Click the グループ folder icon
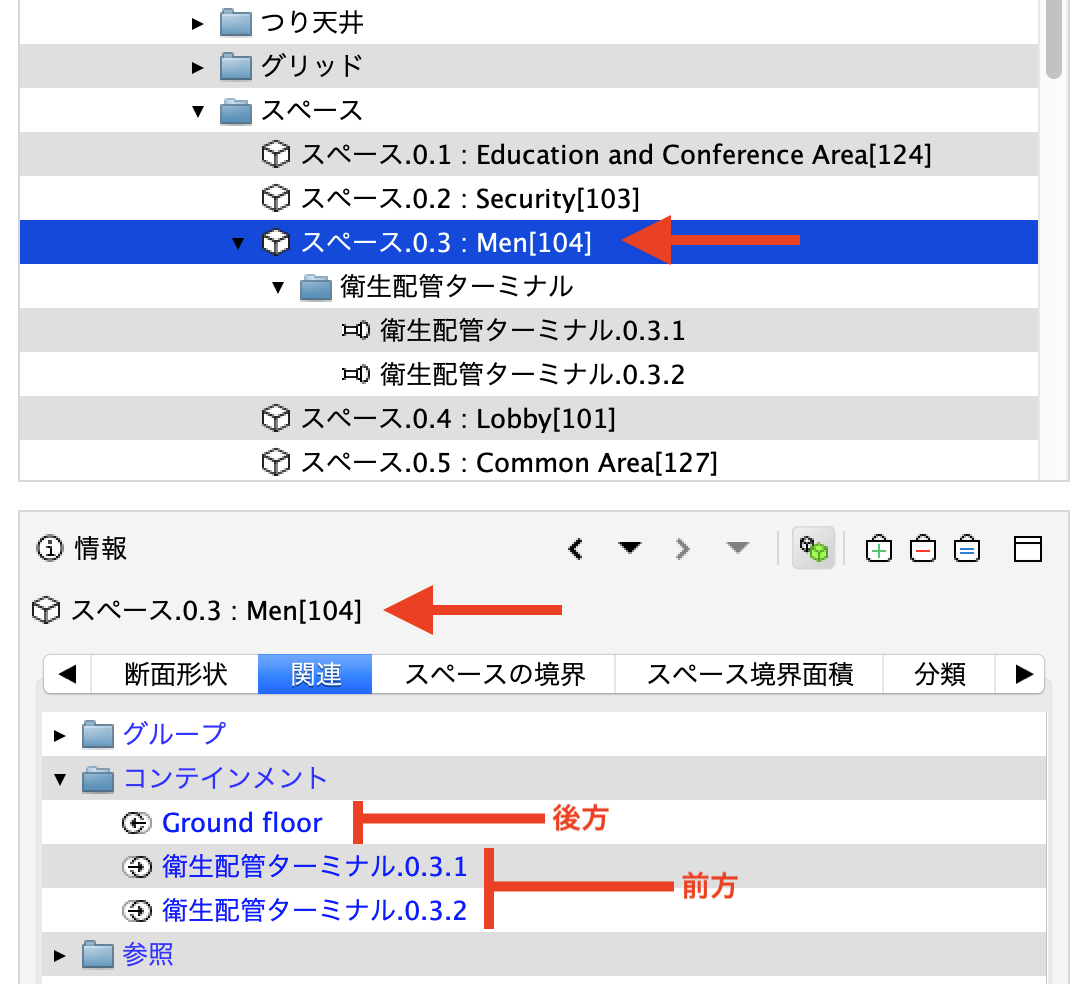Viewport: 1088px width, 984px height. pyautogui.click(x=98, y=735)
